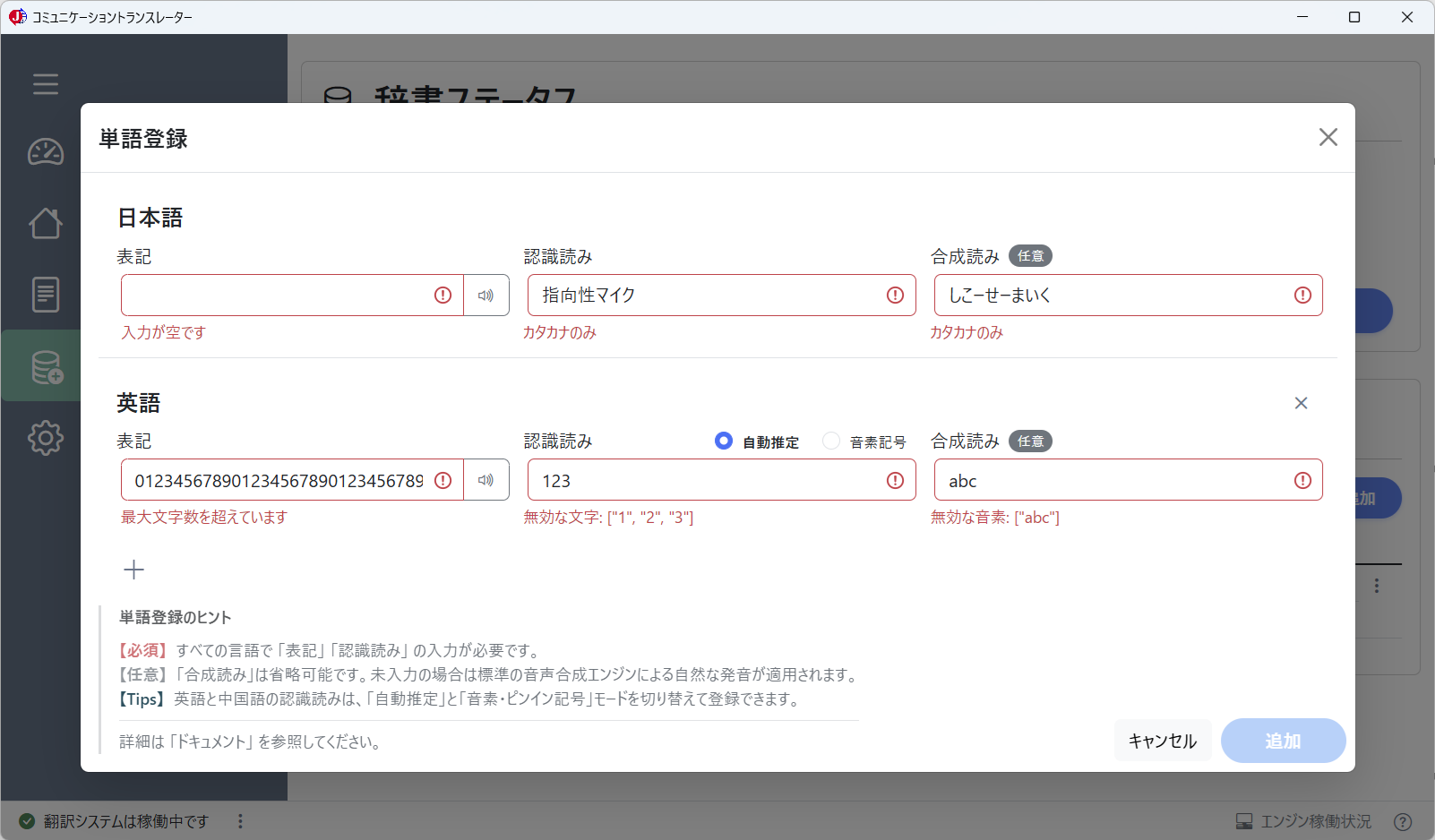Click the error icon in English 表記 field
Screen dimensions: 1435x840
click(x=443, y=481)
